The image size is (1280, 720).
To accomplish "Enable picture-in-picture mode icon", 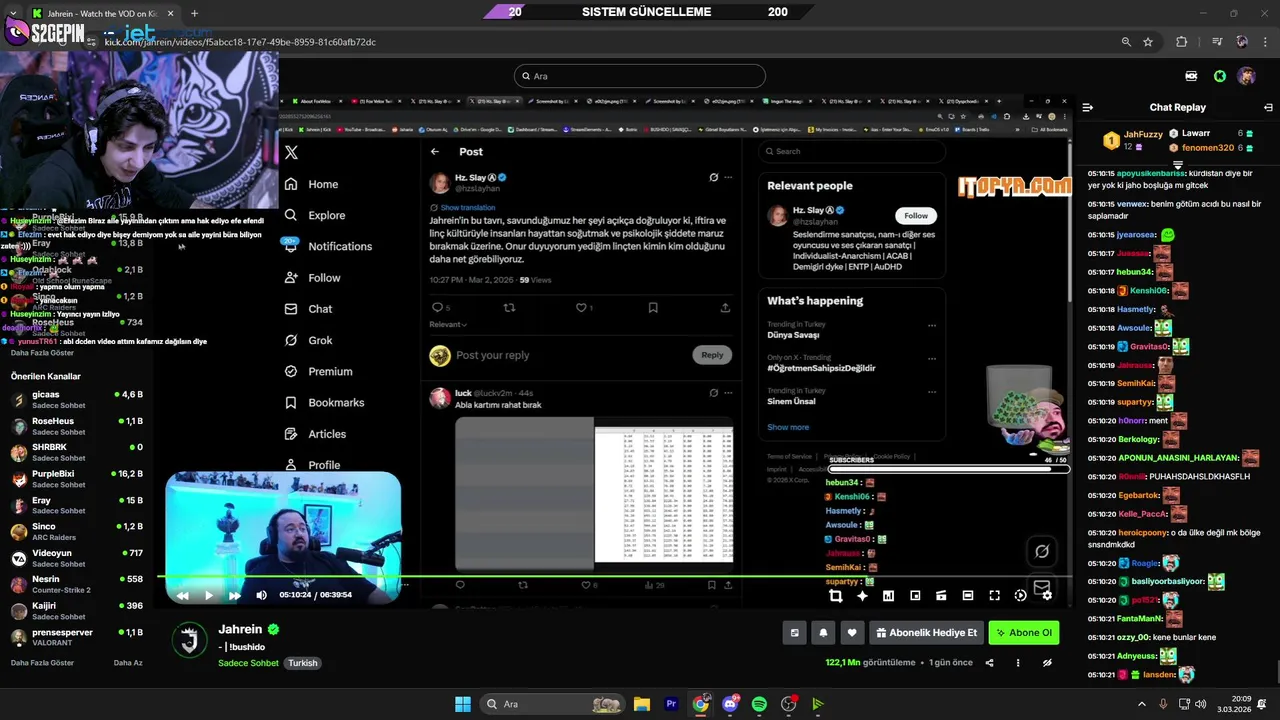I will (915, 595).
